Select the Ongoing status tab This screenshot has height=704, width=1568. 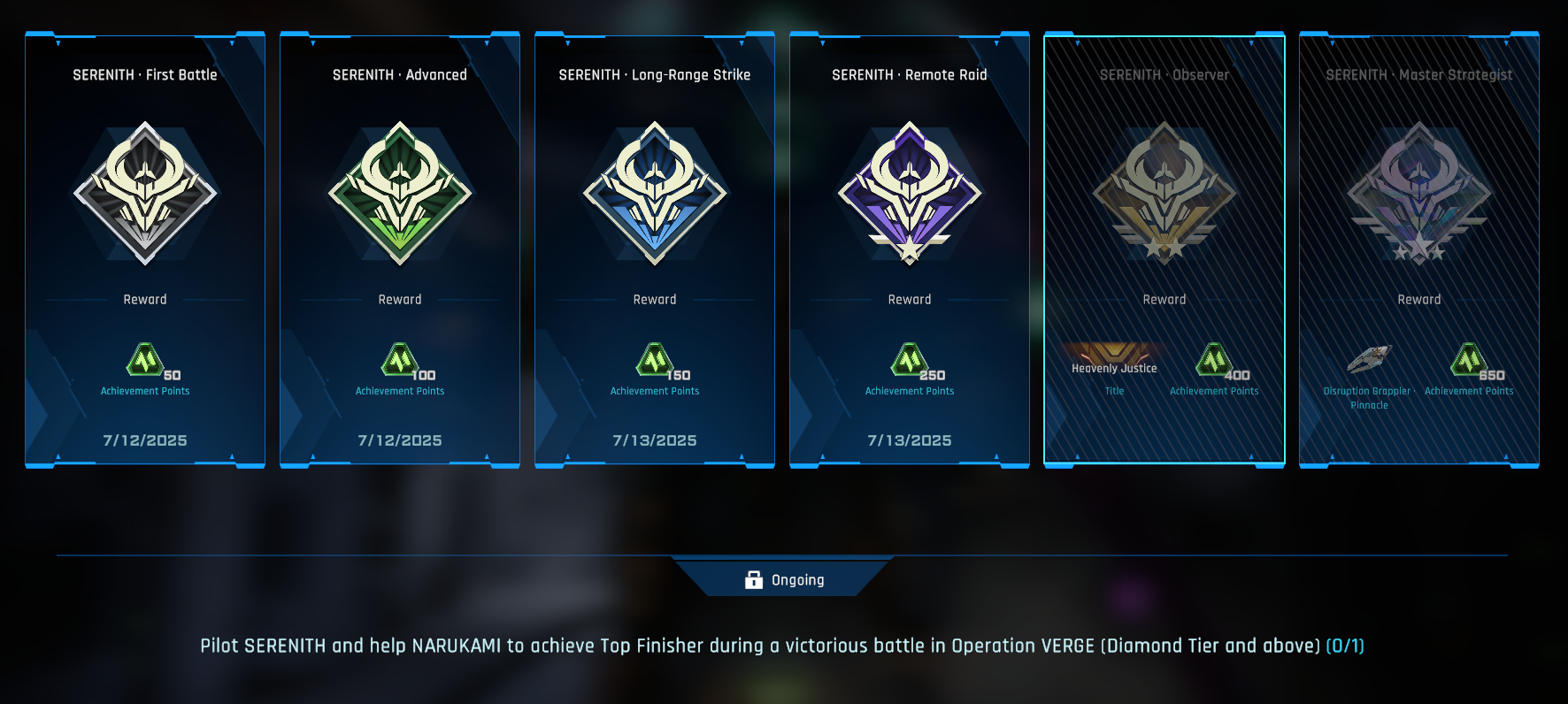pyautogui.click(x=782, y=578)
